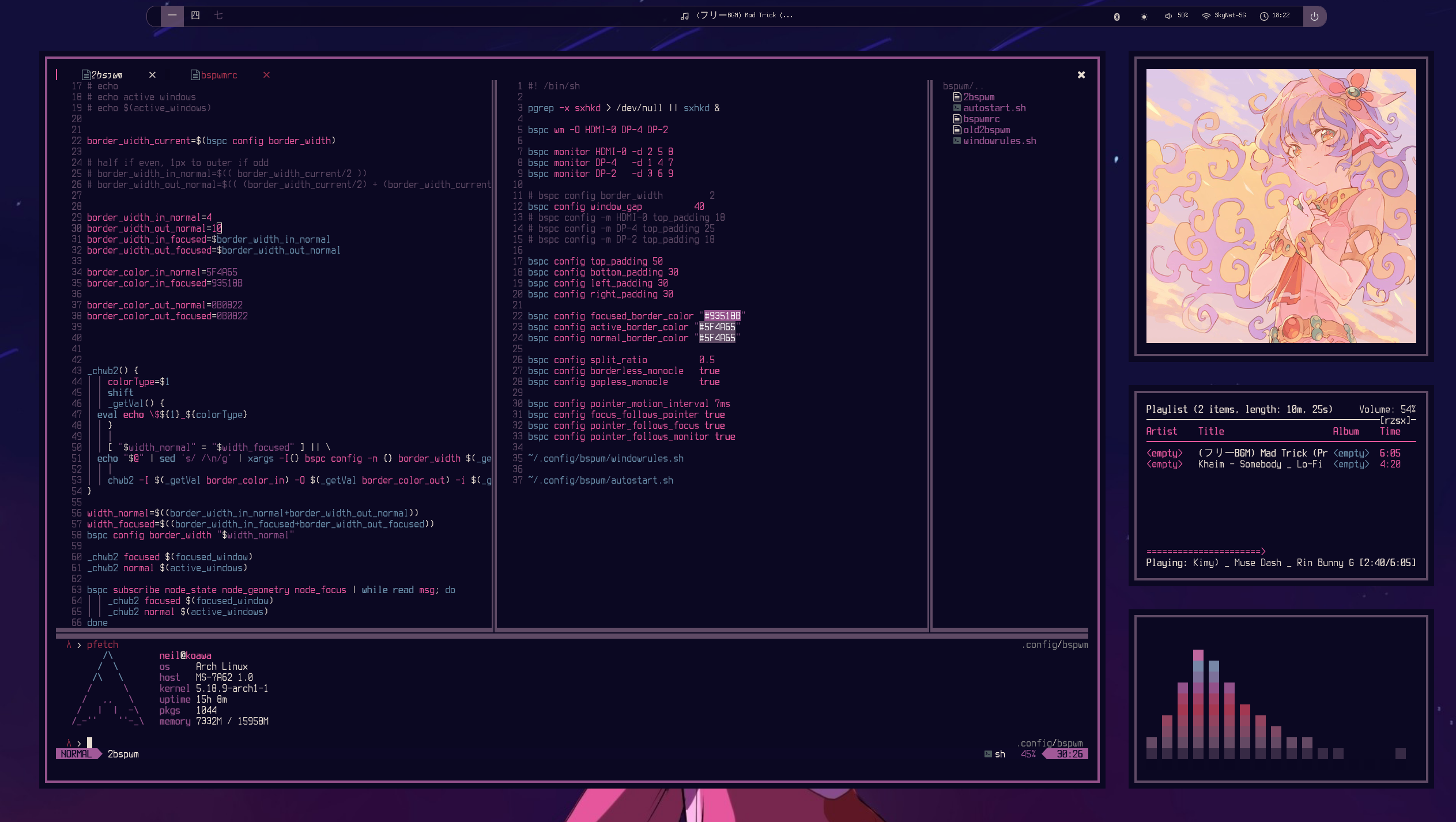Viewport: 1456px width, 822px height.
Task: Open old2bspwm file in tree
Action: tap(986, 130)
